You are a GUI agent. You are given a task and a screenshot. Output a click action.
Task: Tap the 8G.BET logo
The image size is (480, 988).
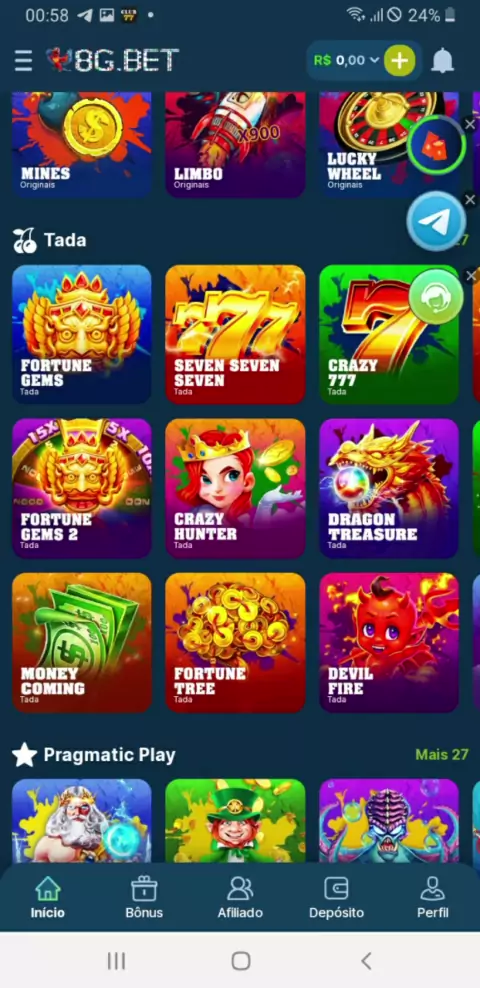(113, 60)
